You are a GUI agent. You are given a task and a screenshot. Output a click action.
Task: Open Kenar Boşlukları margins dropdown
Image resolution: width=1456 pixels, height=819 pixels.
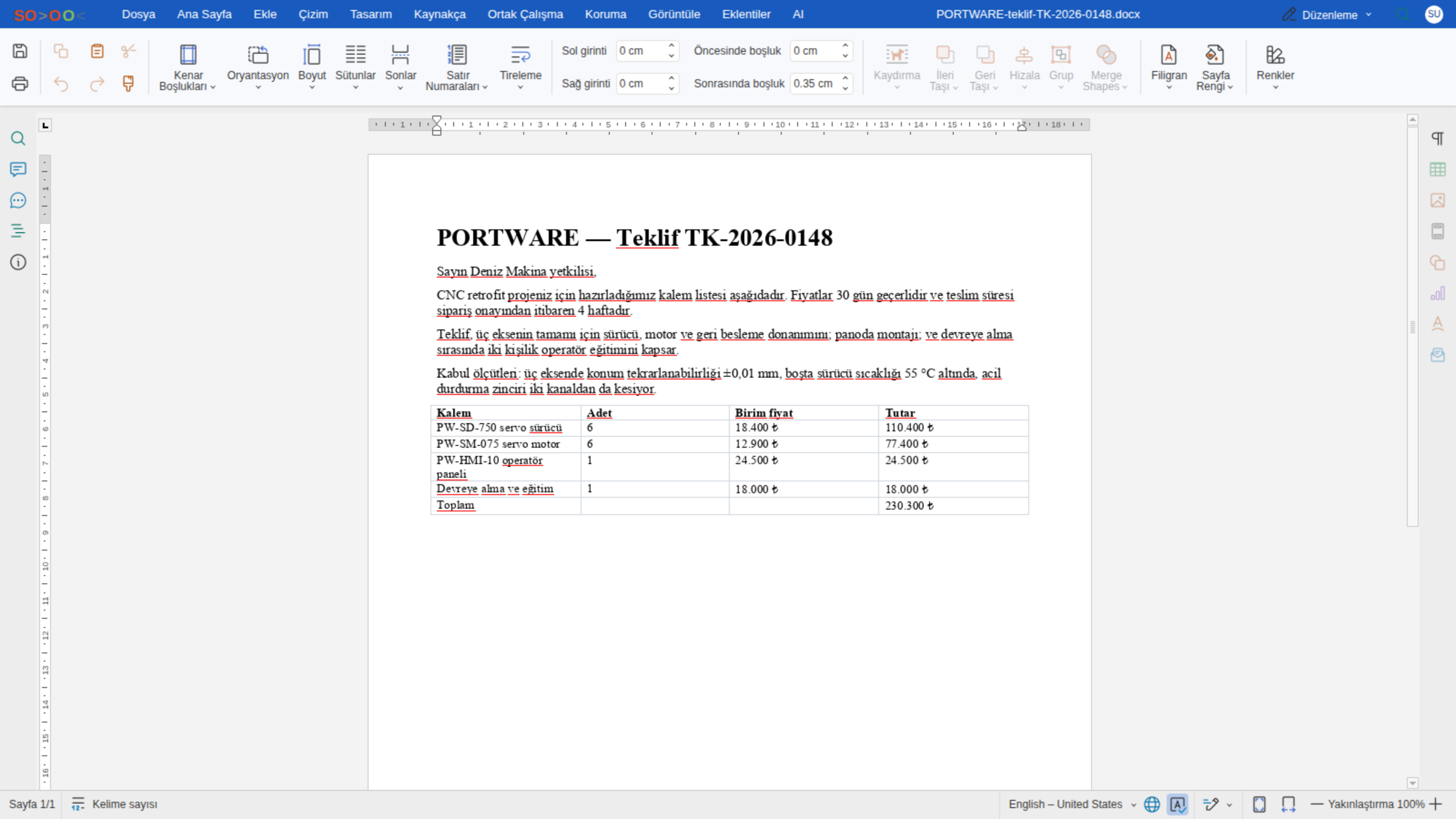187,67
